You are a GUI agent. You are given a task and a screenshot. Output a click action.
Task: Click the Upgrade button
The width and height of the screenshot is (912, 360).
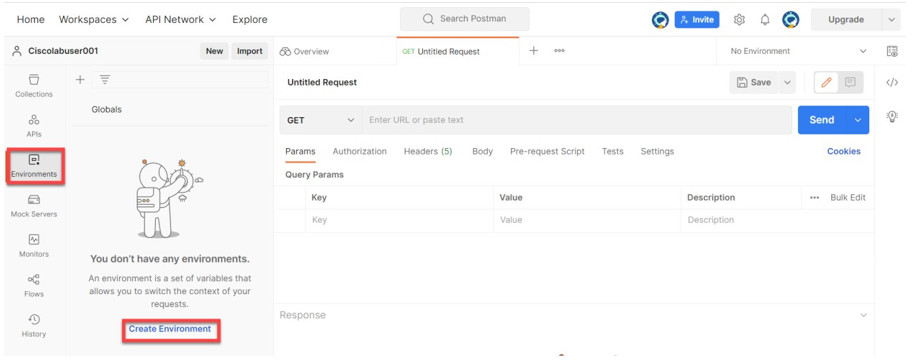846,19
